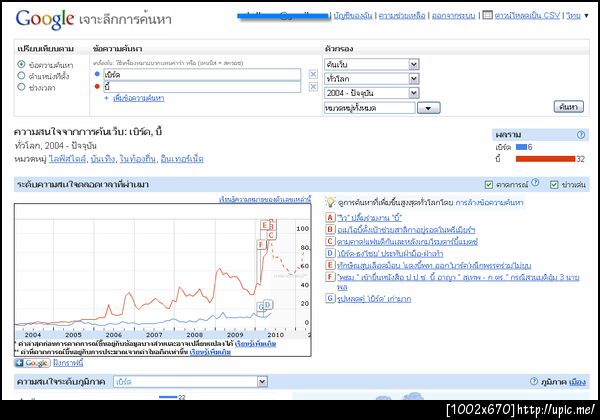Open help icon next to คาดการณ์
Screen dimensions: 600x420
pos(535,182)
